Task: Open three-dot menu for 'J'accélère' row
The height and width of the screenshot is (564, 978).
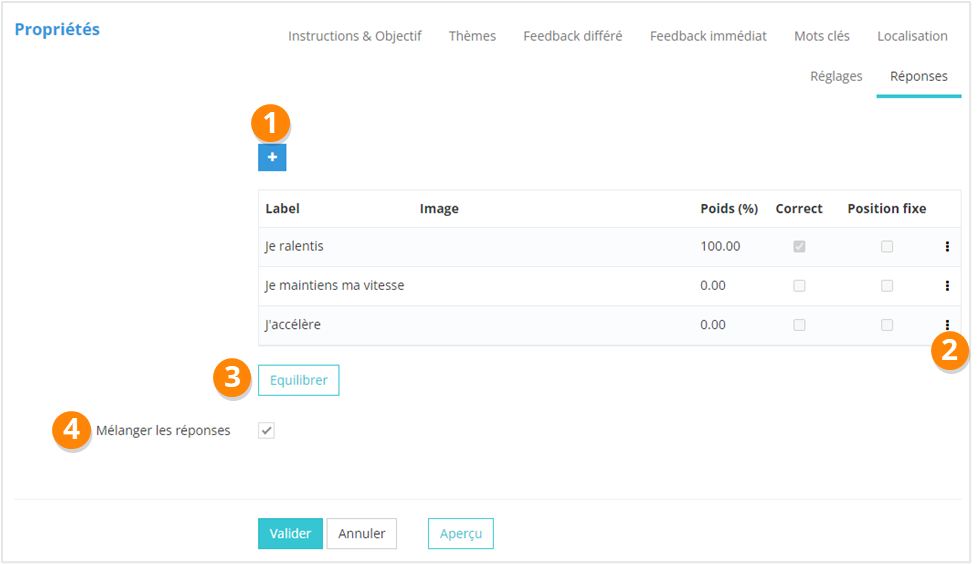Action: pyautogui.click(x=946, y=324)
